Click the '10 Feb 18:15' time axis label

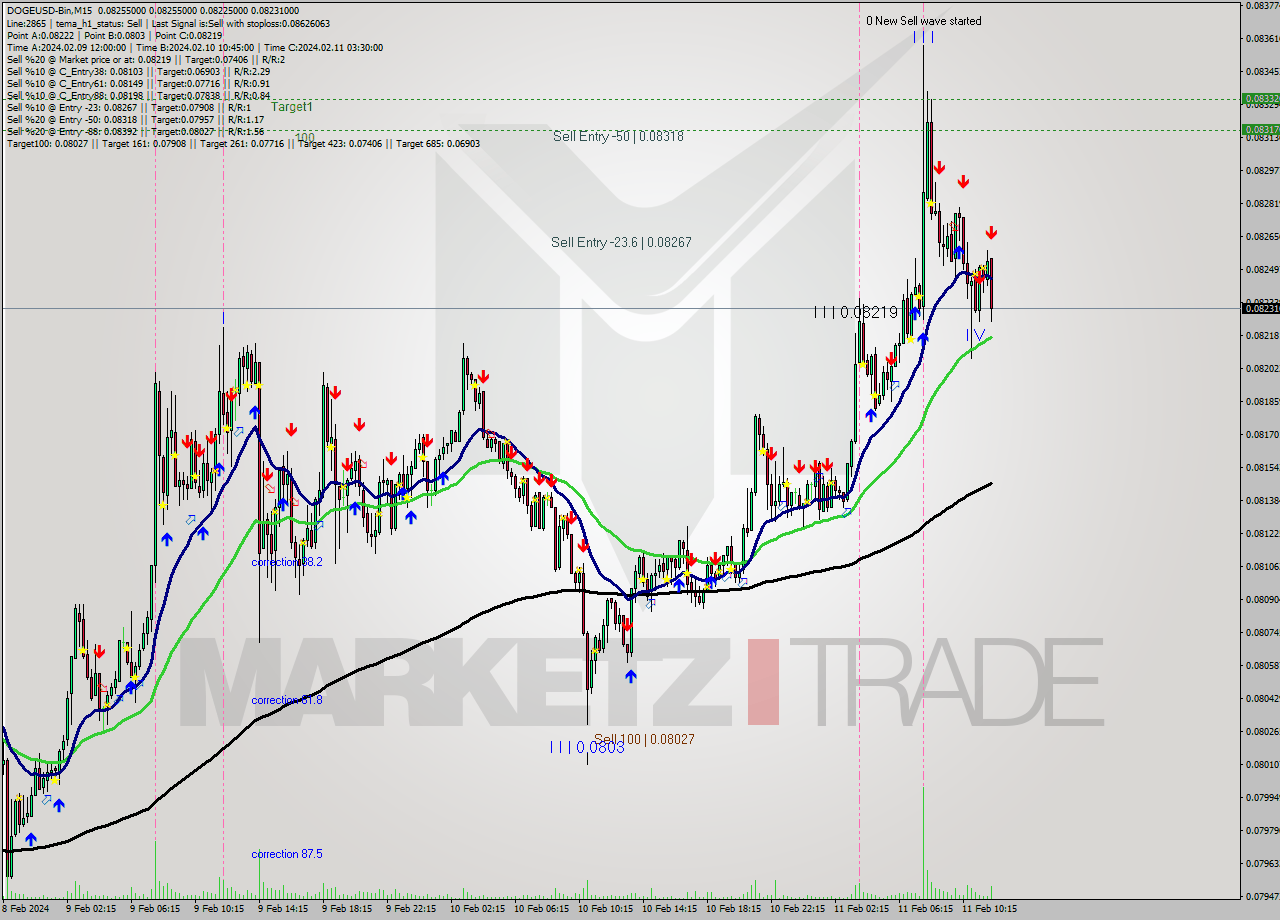pyautogui.click(x=733, y=909)
